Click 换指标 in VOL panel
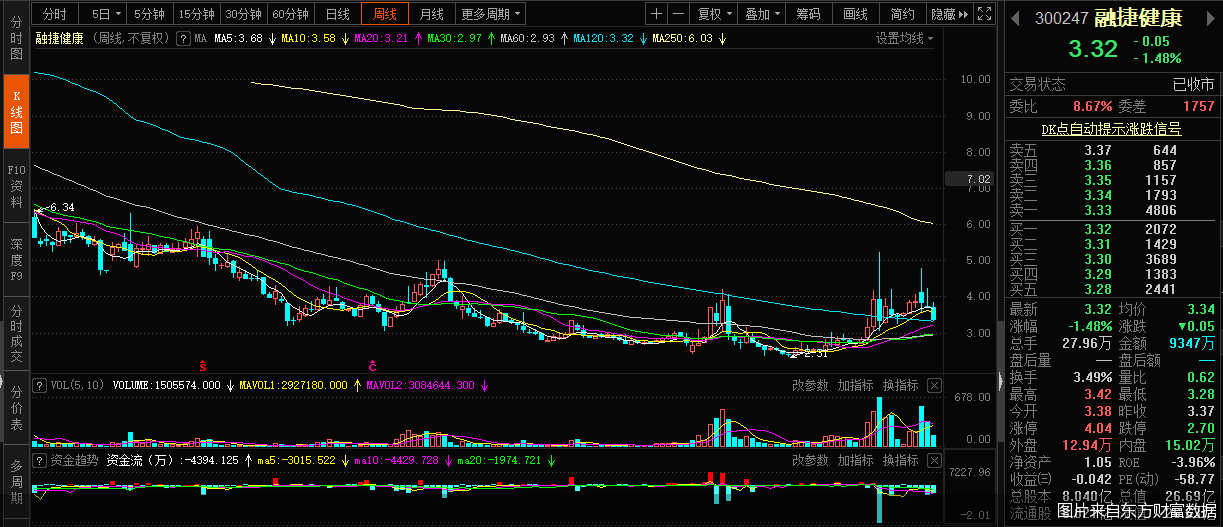 pyautogui.click(x=900, y=385)
